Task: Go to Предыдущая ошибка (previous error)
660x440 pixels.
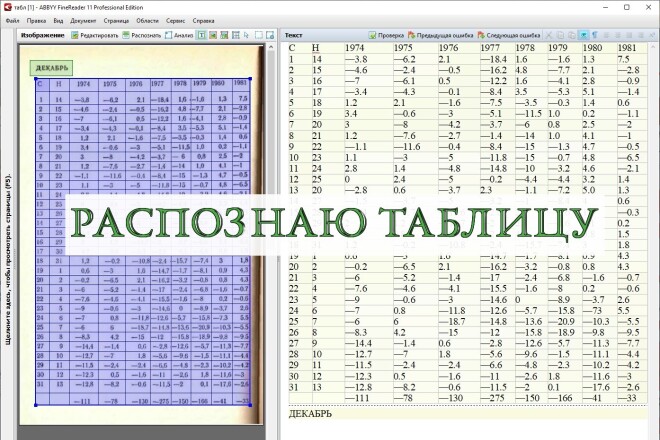Action: pos(440,35)
